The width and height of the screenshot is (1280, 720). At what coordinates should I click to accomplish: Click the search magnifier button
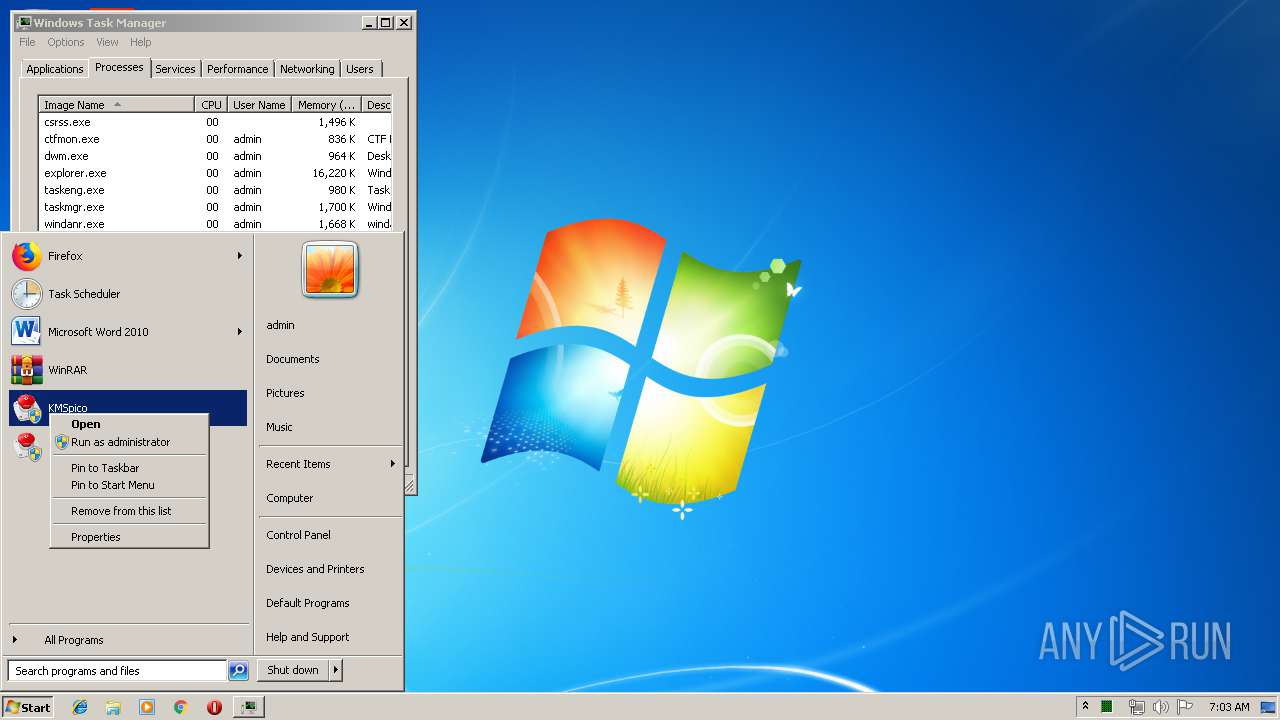point(238,671)
